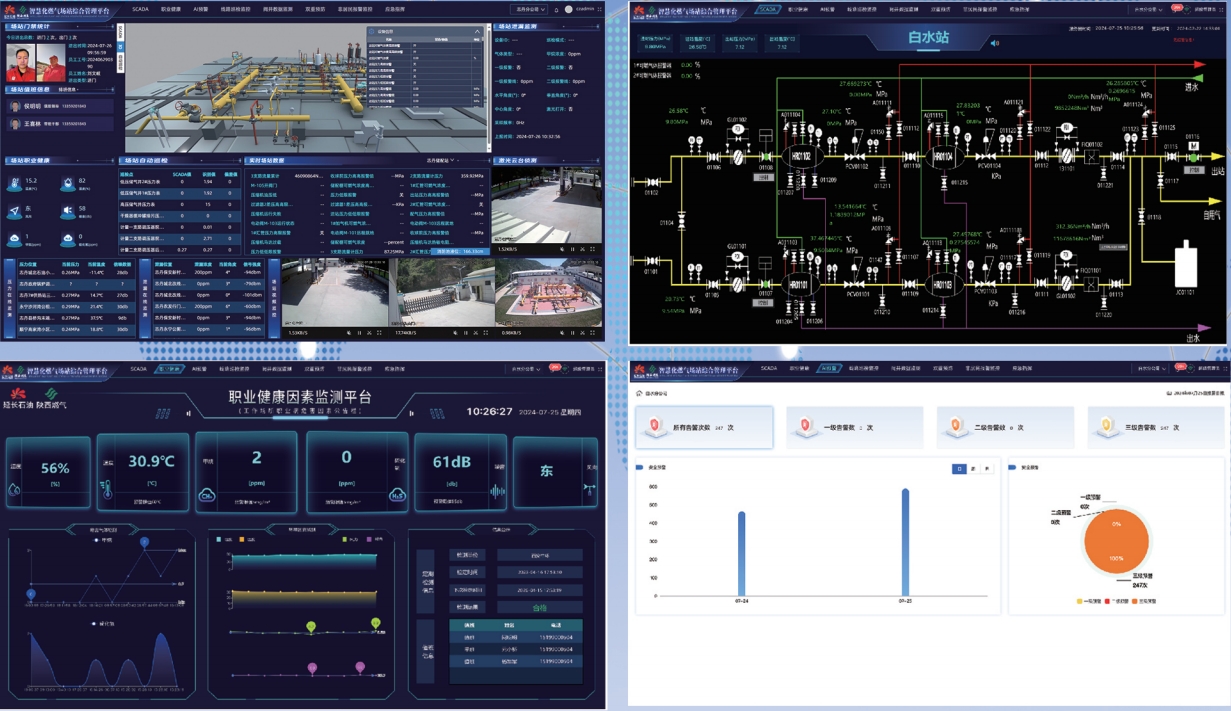Toggle the 甲烷 legend in the gas chart

point(101,540)
